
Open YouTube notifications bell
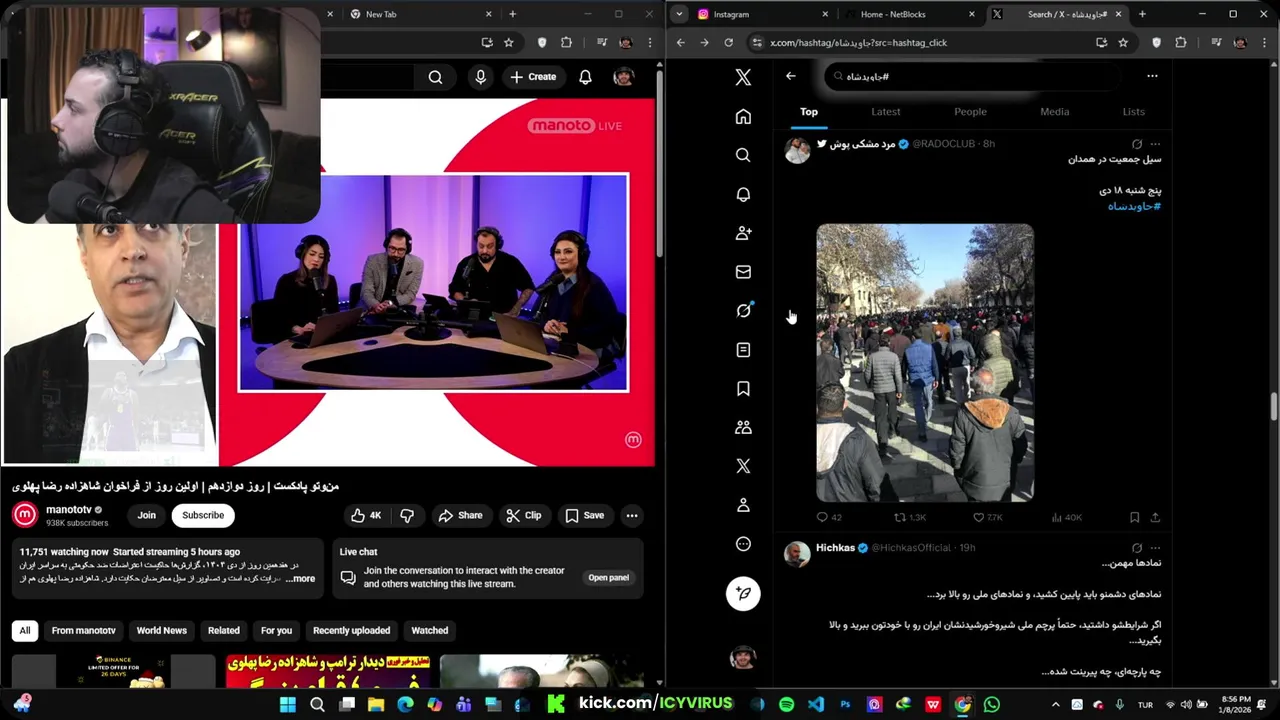pos(585,77)
